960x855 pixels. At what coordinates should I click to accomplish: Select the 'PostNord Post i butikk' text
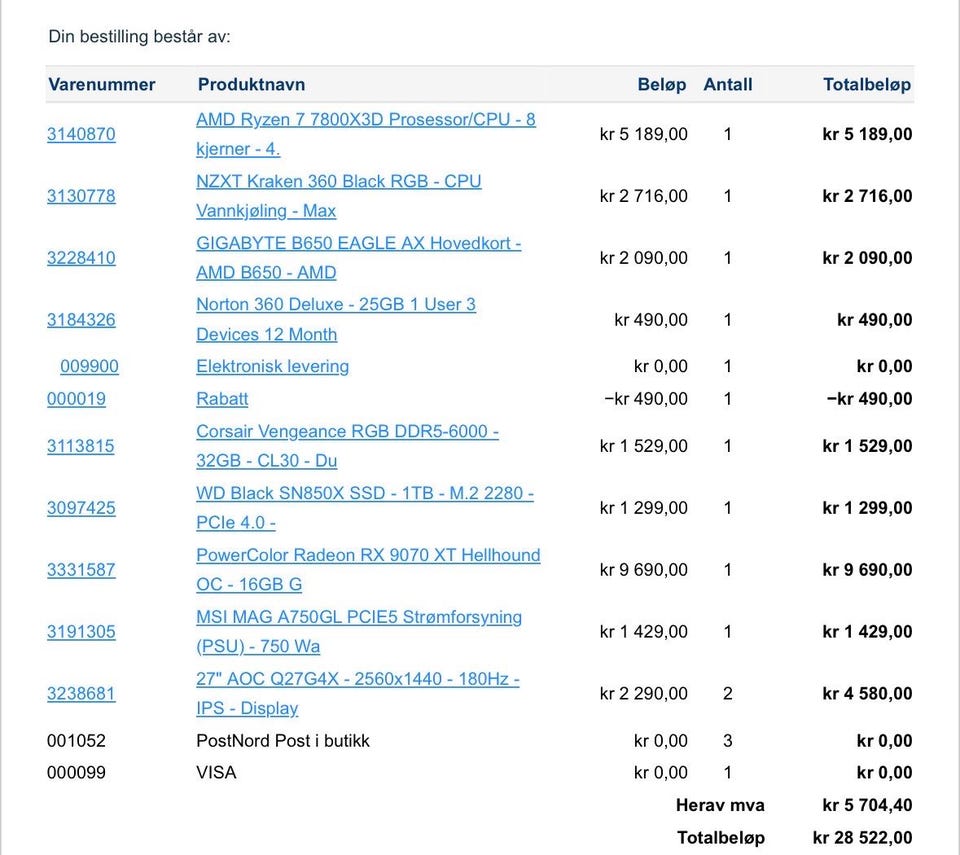click(283, 741)
